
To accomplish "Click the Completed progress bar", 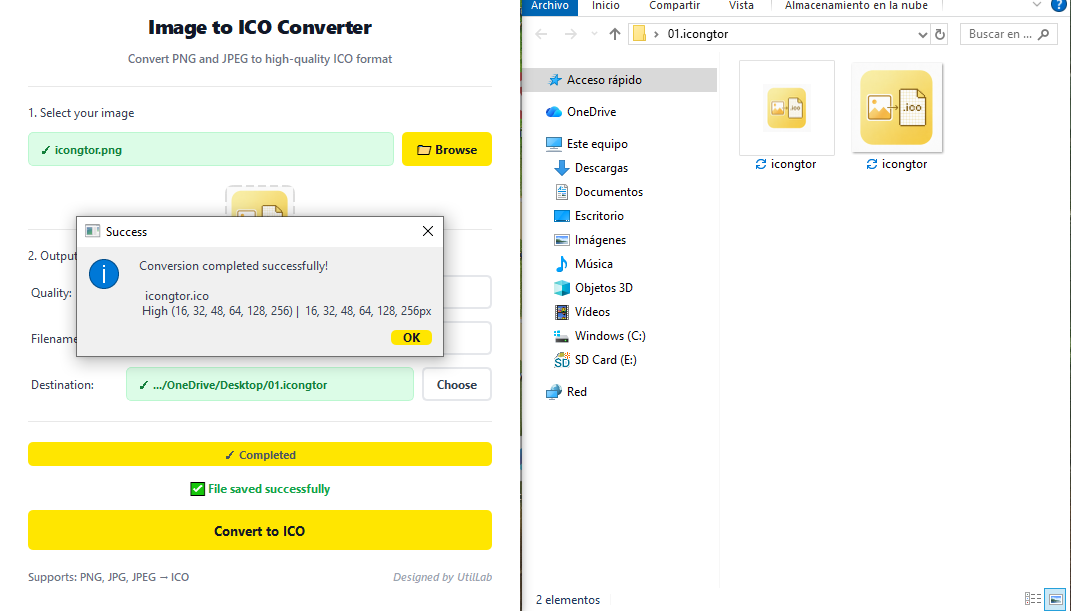I will click(260, 455).
